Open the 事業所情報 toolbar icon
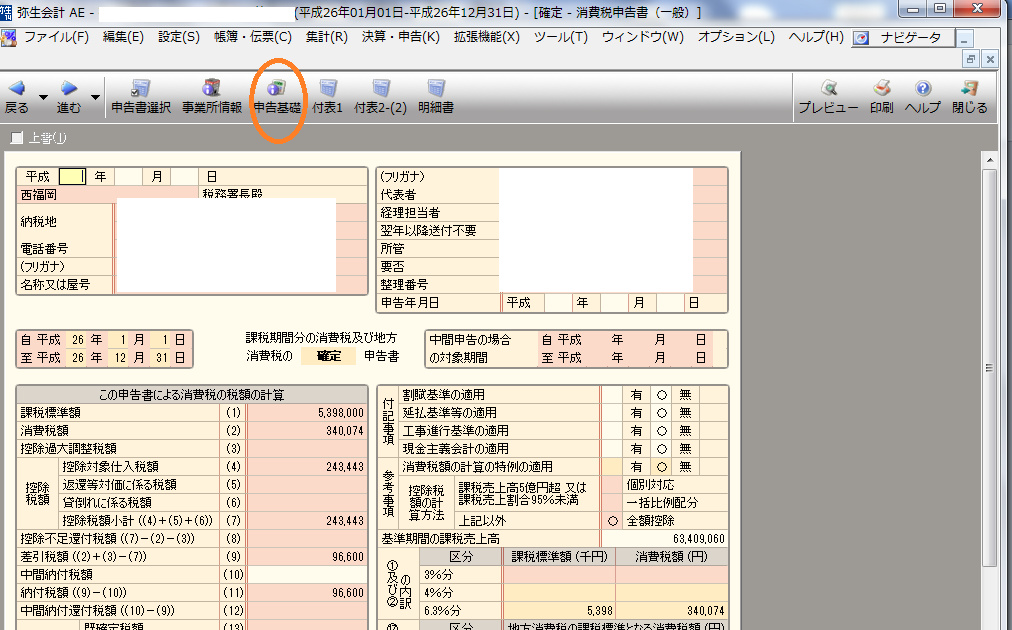 point(211,90)
